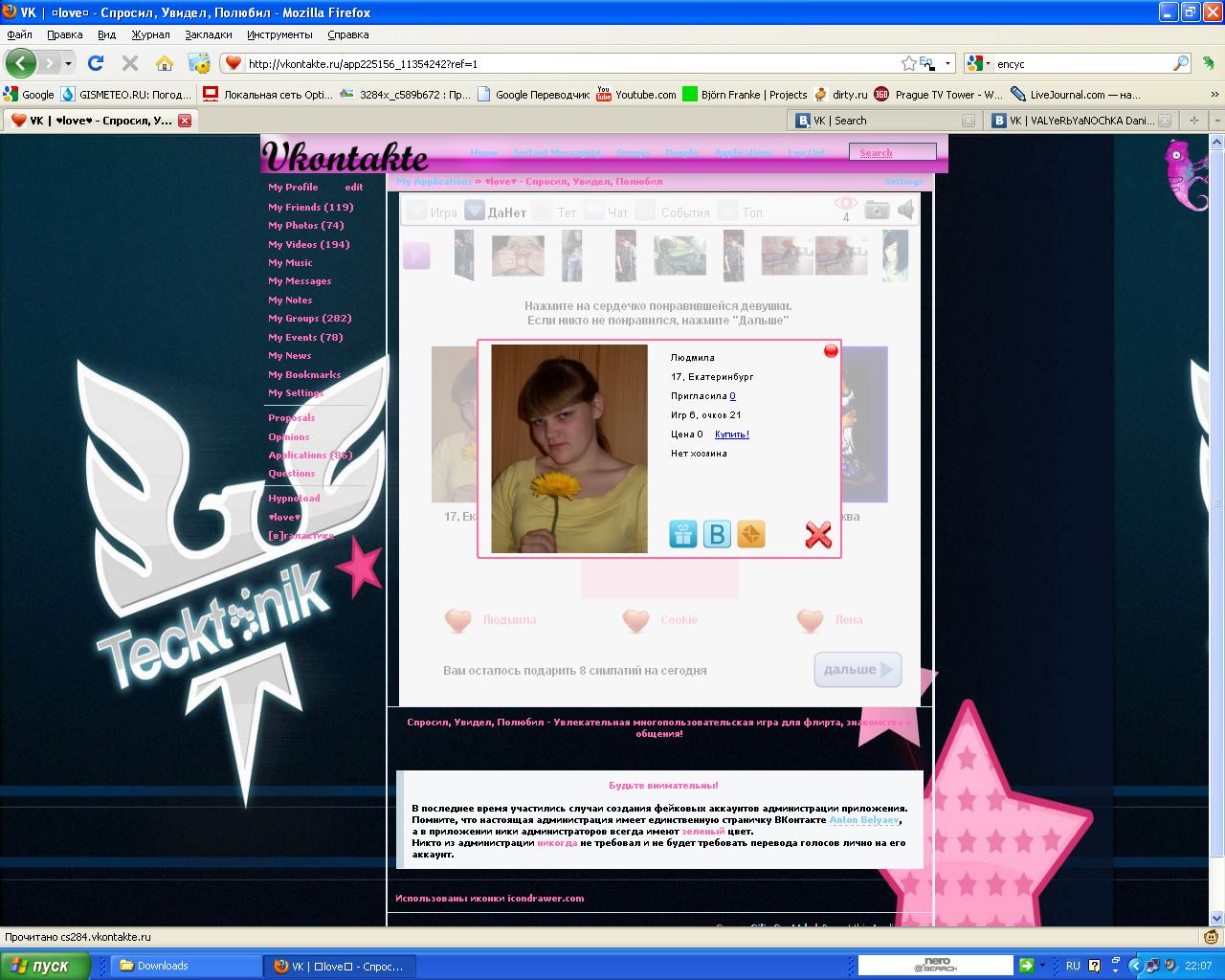The width and height of the screenshot is (1225, 980).
Task: Open the Топ tab in the app
Action: (x=741, y=212)
